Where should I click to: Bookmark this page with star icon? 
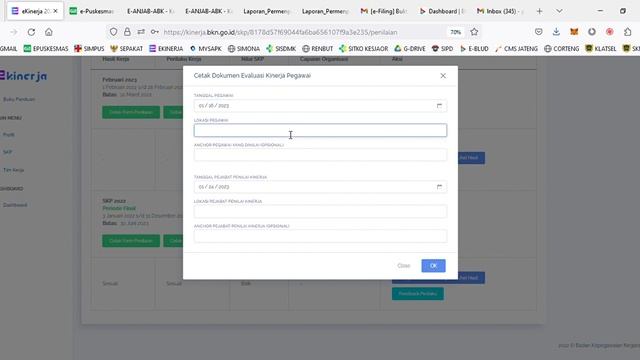coord(474,32)
